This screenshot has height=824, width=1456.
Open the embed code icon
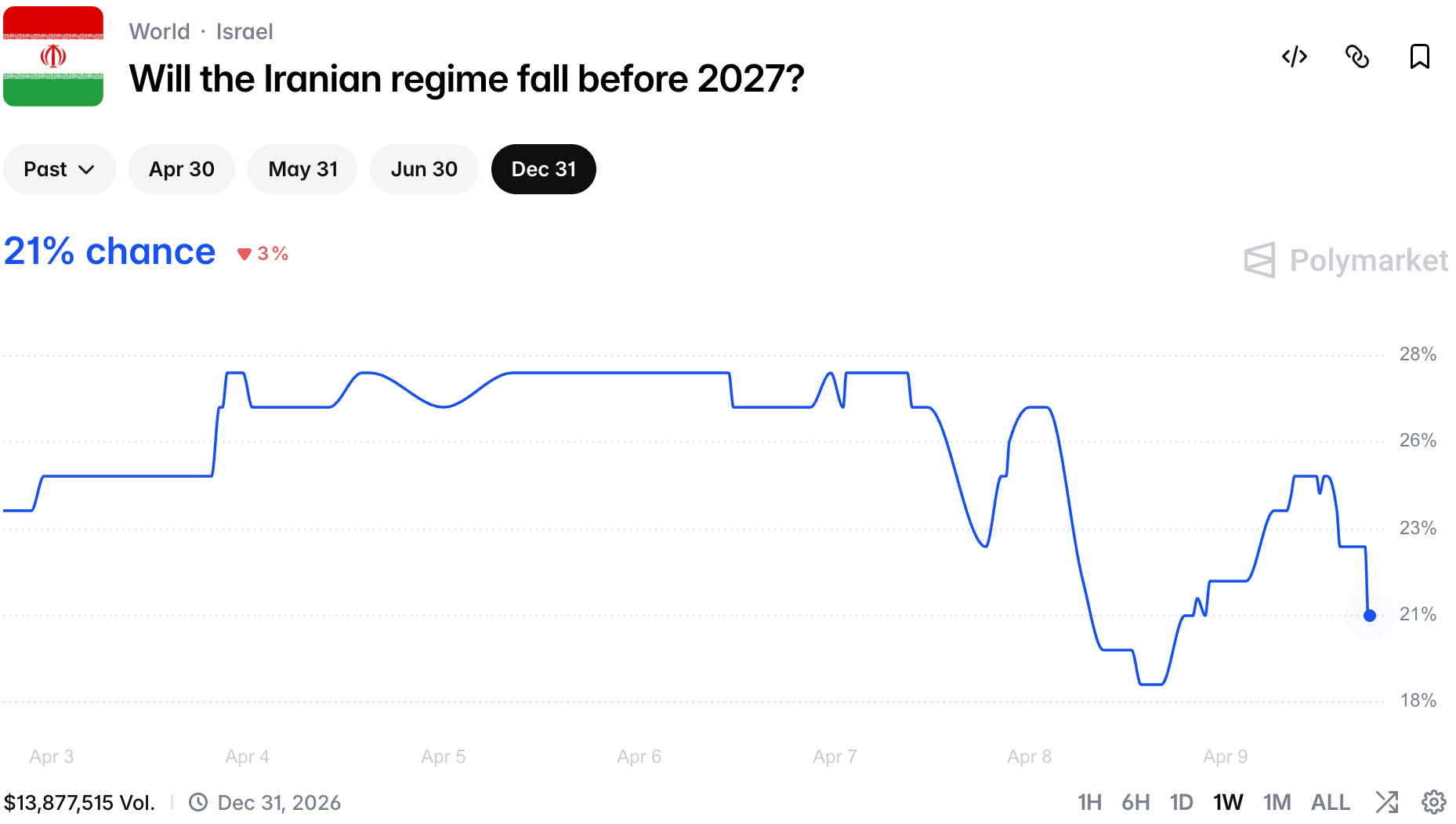[1294, 56]
